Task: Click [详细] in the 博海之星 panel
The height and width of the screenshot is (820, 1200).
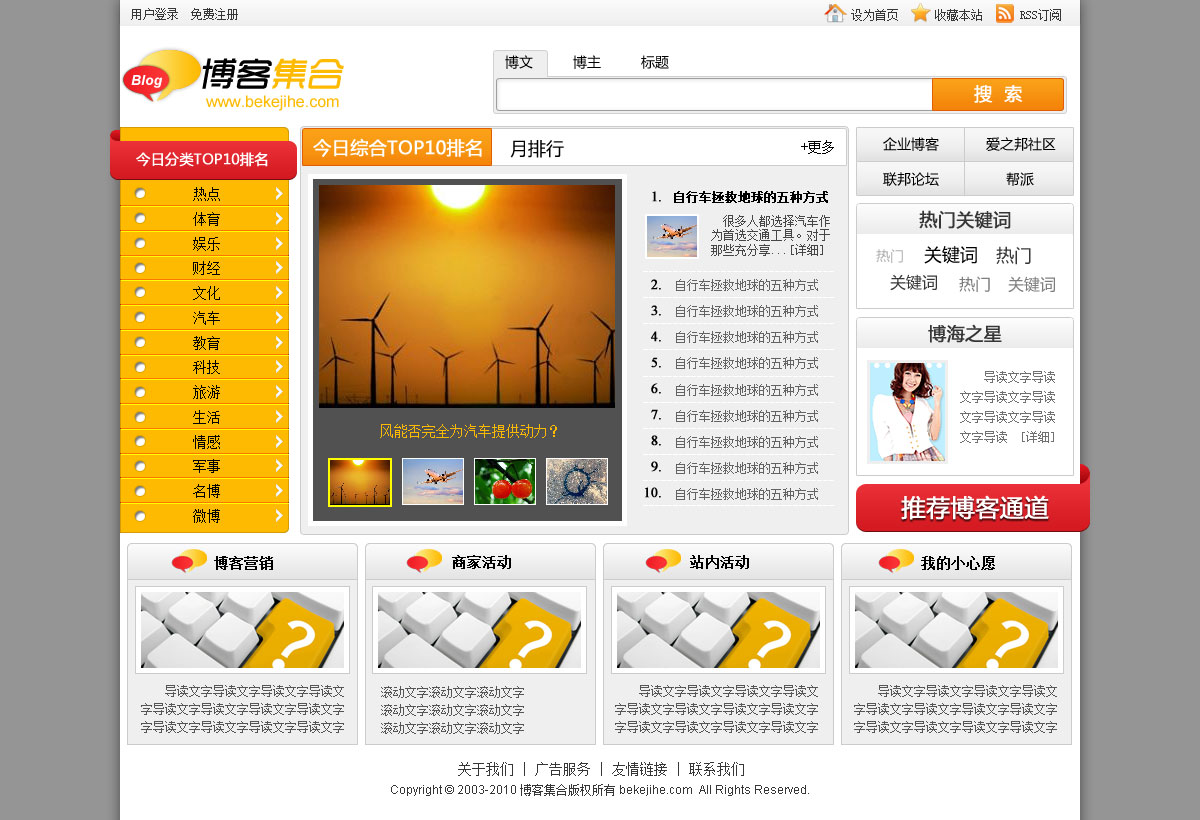Action: tap(1038, 437)
